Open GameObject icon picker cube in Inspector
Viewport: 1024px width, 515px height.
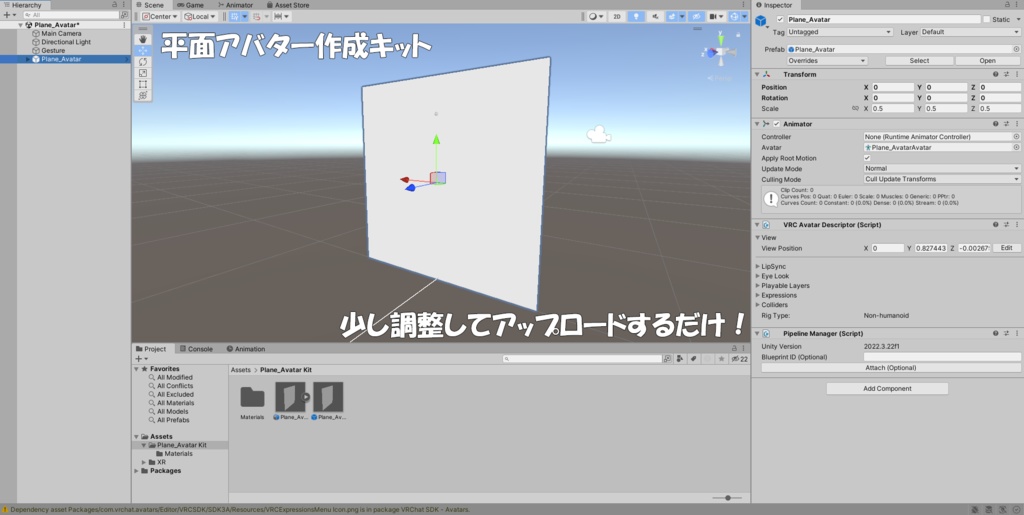pos(761,21)
